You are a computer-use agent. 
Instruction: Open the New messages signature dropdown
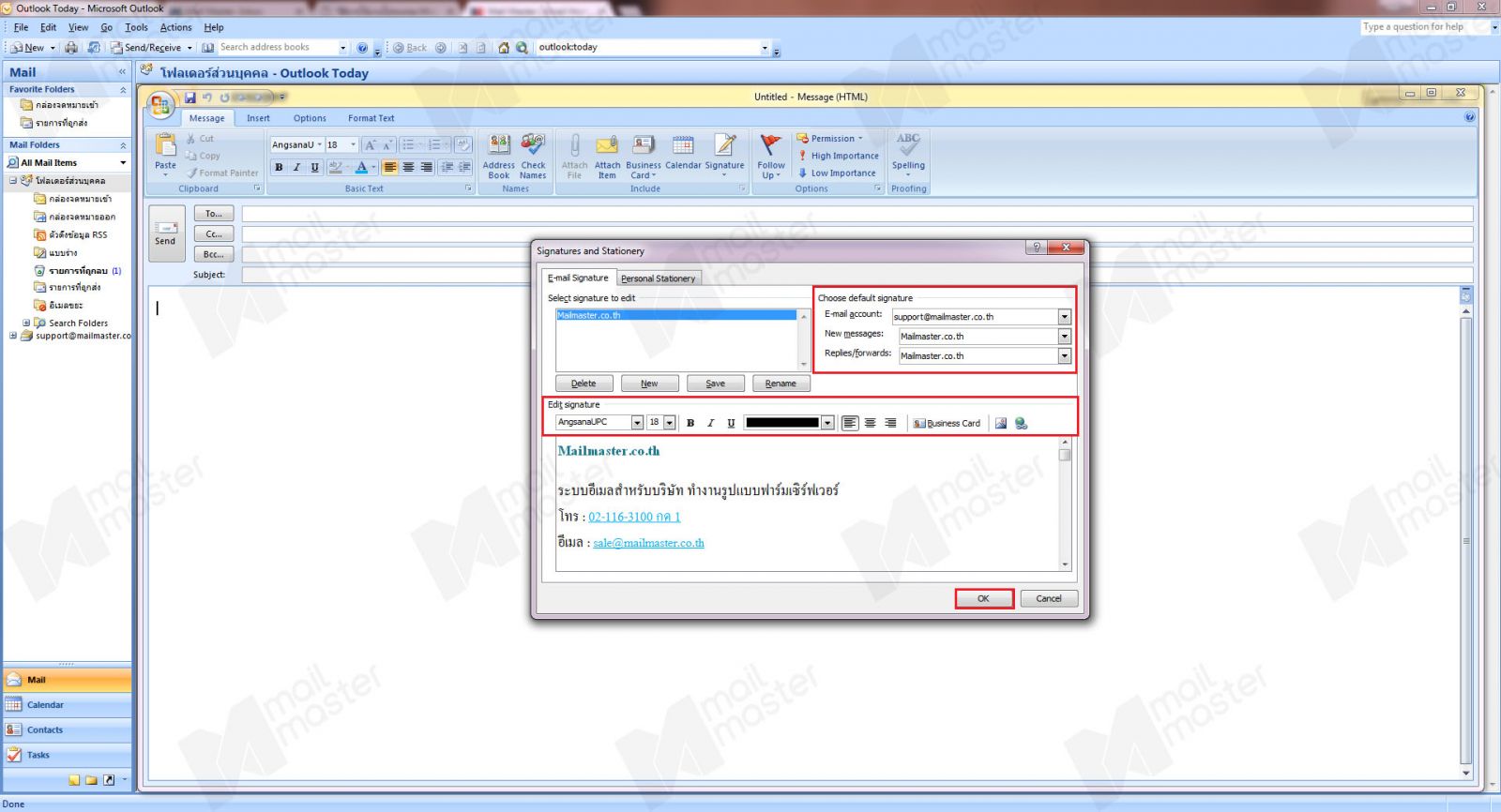(x=1065, y=337)
